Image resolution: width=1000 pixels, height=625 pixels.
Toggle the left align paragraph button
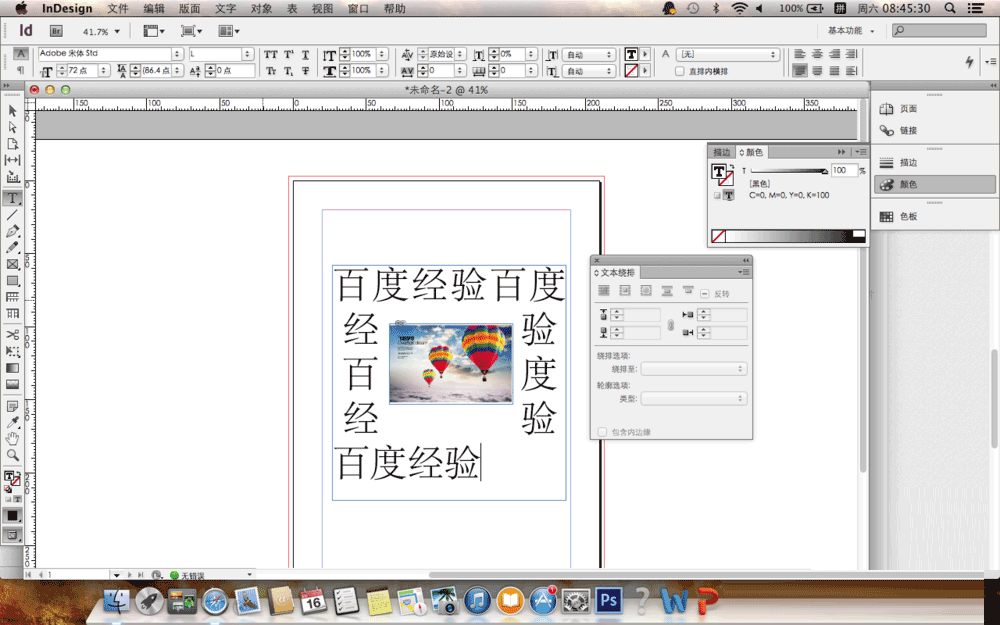(x=800, y=55)
